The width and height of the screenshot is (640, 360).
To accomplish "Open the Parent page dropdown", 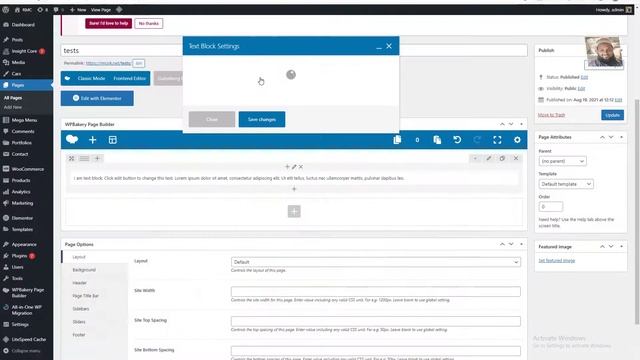I will 562,161.
